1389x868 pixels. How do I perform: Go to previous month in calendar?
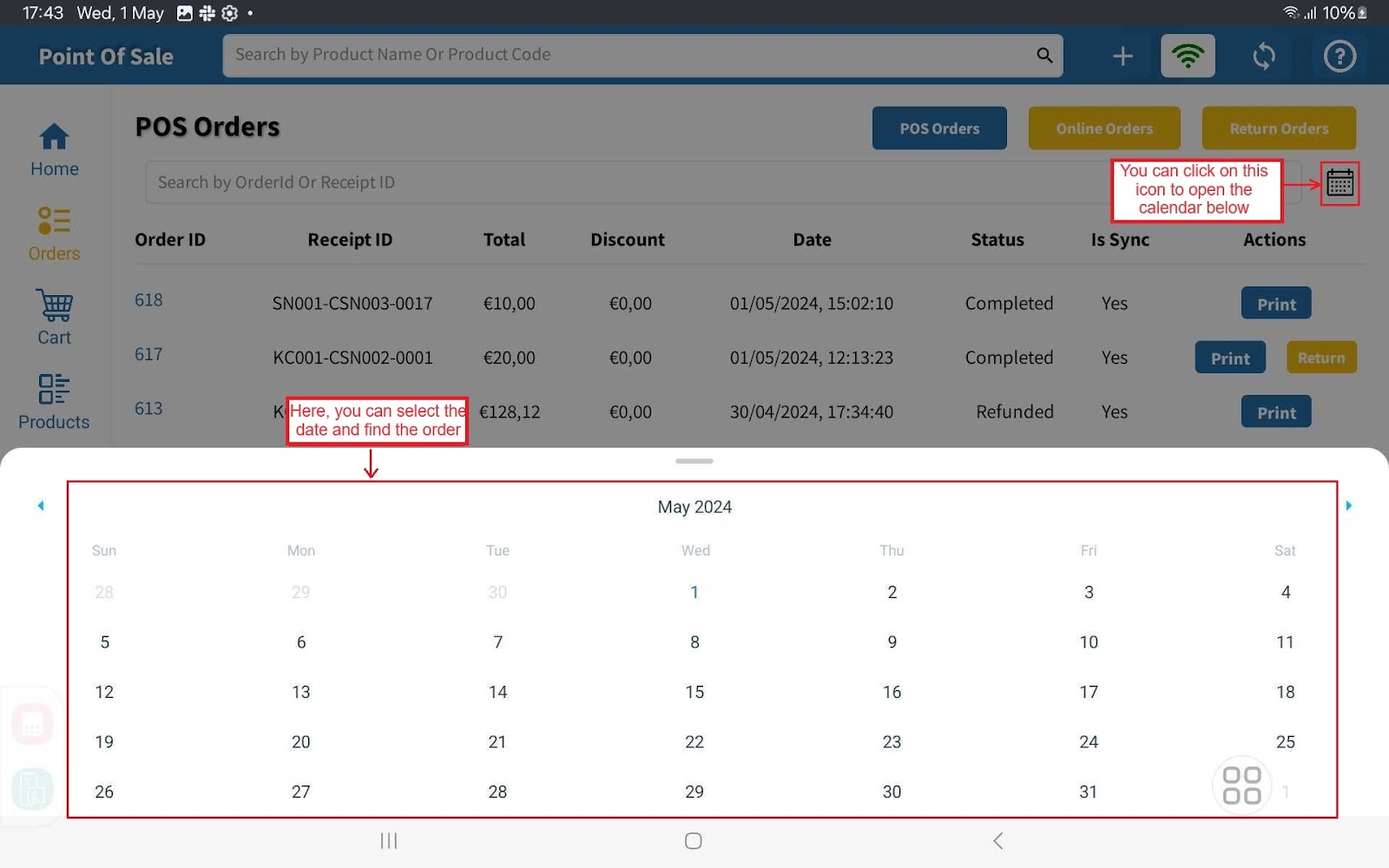coord(41,505)
